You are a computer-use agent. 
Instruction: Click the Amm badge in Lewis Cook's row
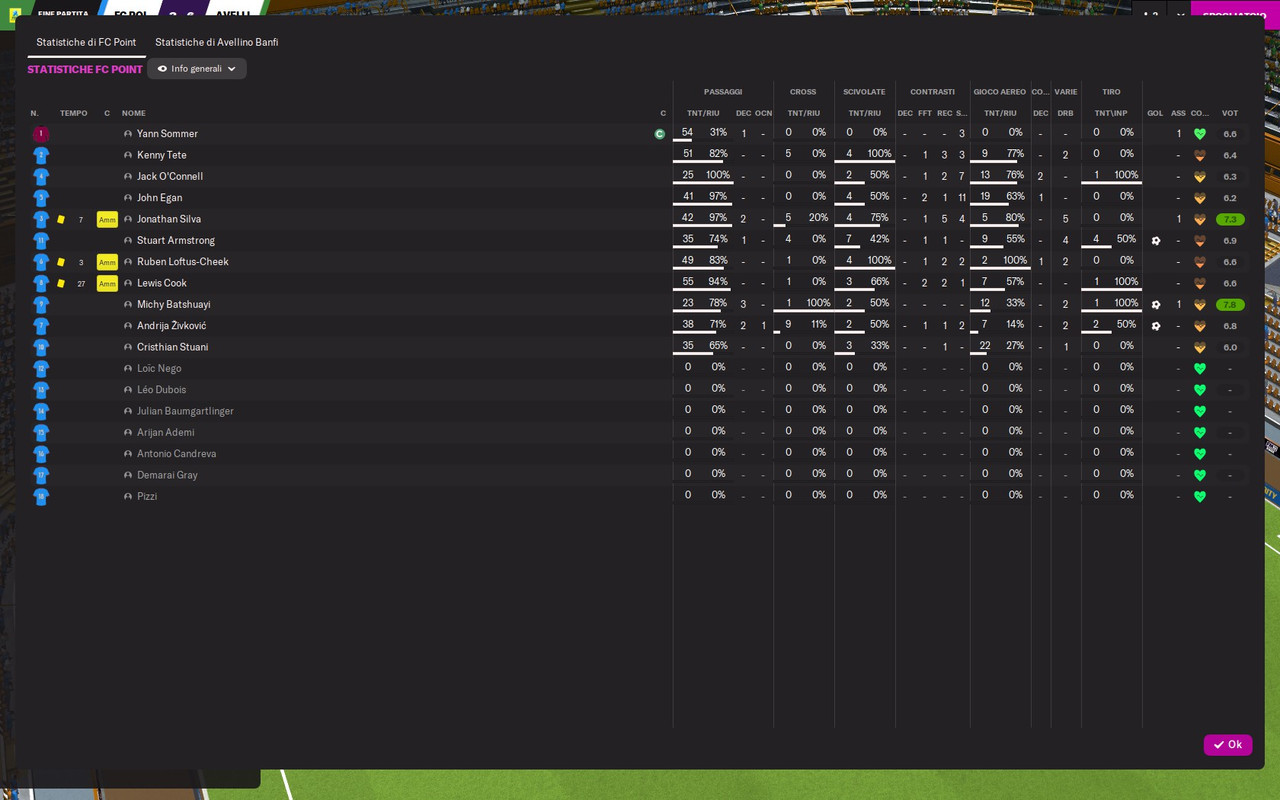pyautogui.click(x=107, y=283)
